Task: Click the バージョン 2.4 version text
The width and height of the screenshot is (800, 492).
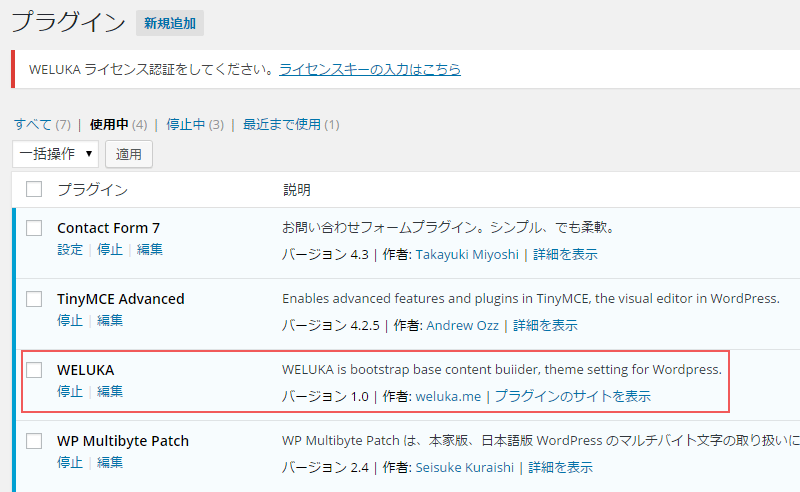Action: pyautogui.click(x=325, y=467)
